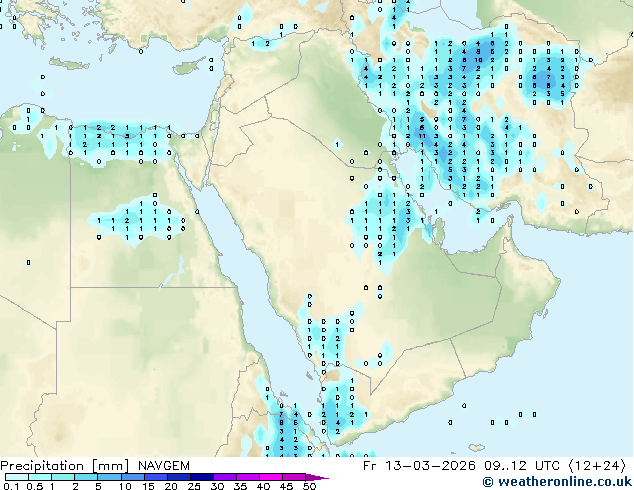Click the purple arrow tip above 50

[317, 477]
